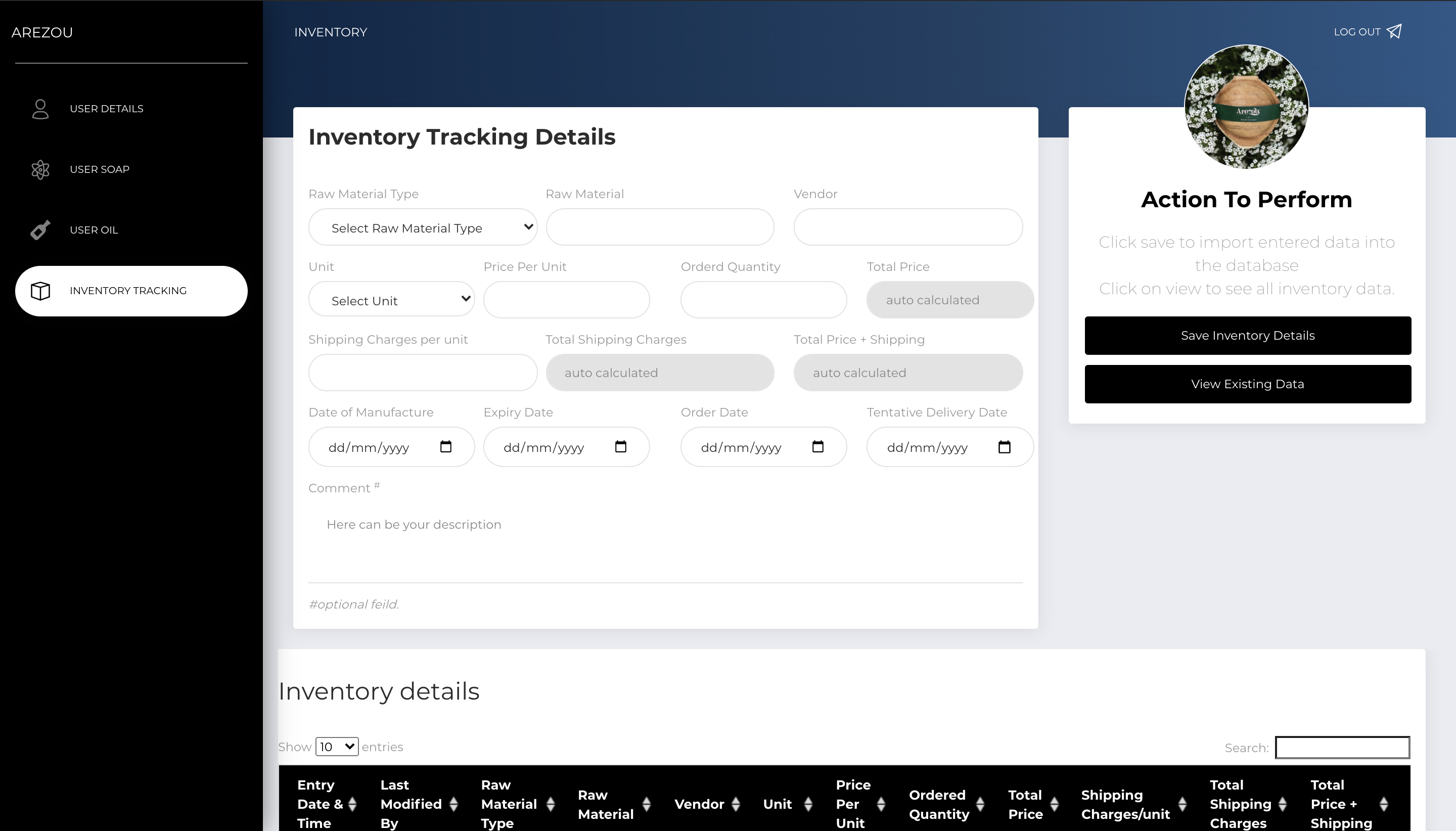Image resolution: width=1456 pixels, height=831 pixels.
Task: Click the User Oil bottle icon
Action: pos(40,230)
